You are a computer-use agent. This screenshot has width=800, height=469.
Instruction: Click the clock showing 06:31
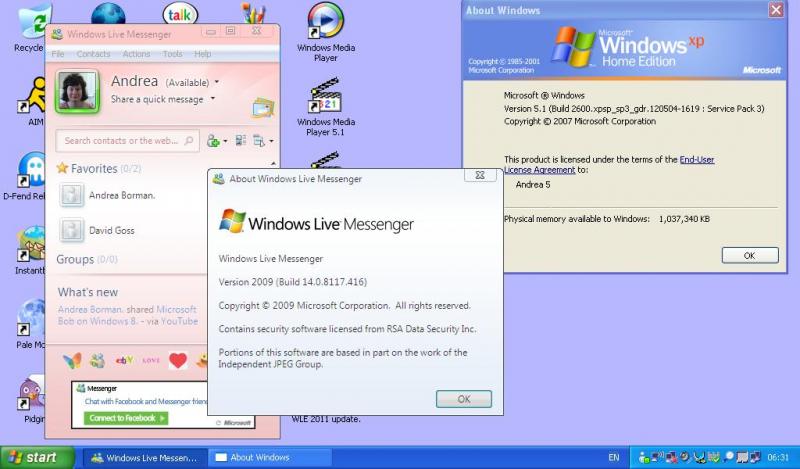[x=779, y=458]
